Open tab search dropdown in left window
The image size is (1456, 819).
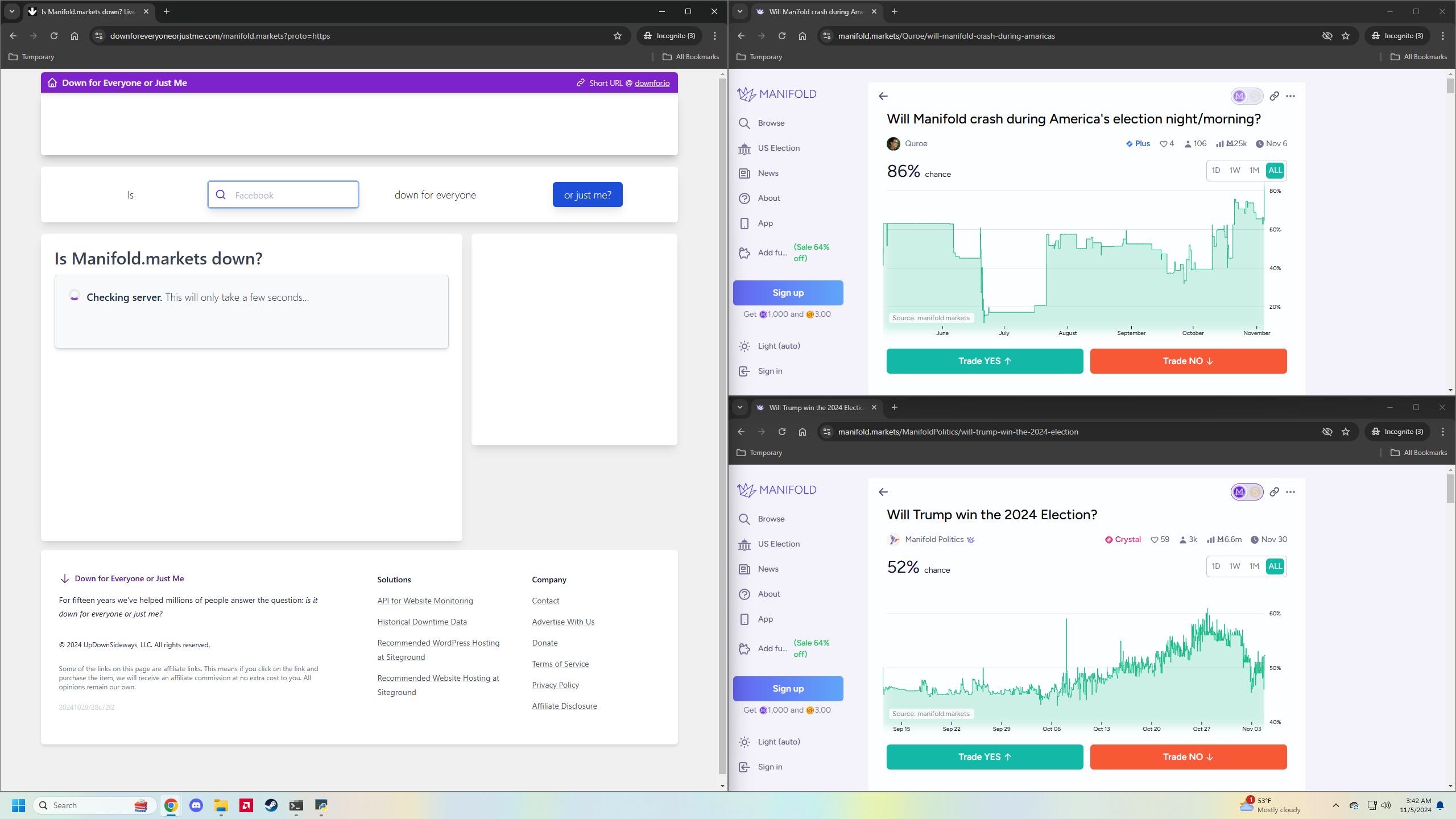click(x=12, y=11)
